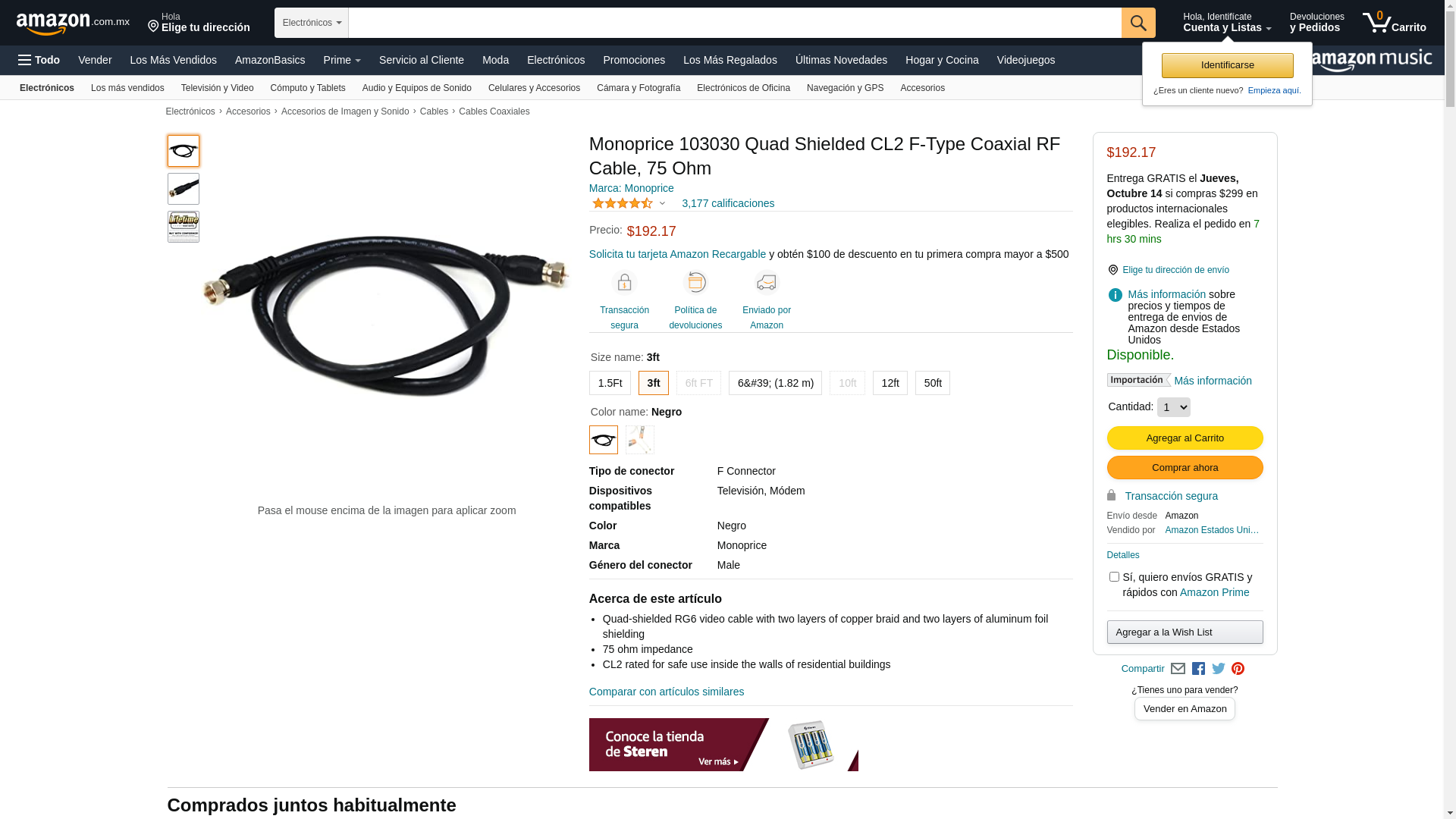Click the Amazon.com.mx logo
The height and width of the screenshot is (819, 1456).
pos(73,24)
